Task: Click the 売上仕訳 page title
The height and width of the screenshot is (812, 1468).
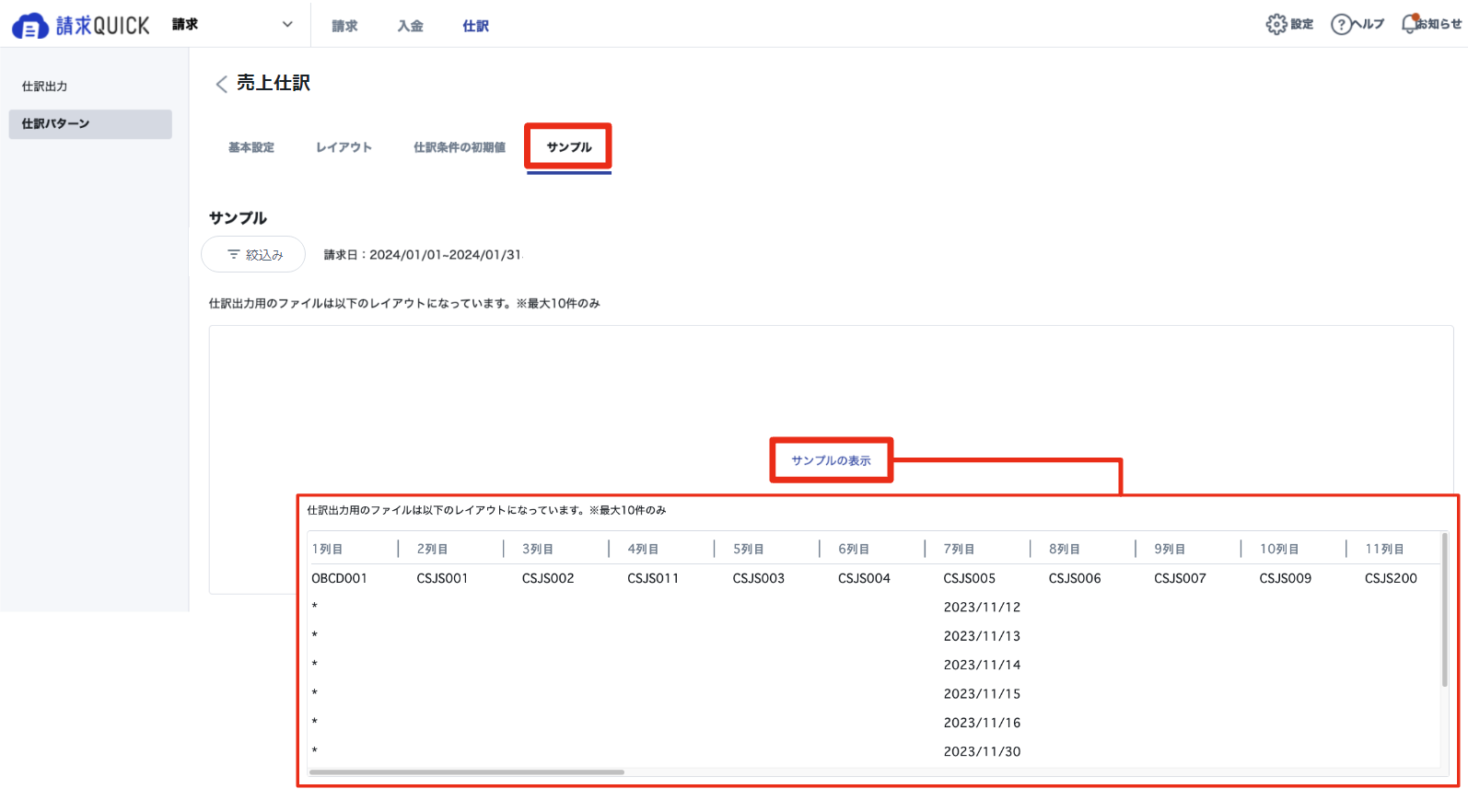Action: 274,83
